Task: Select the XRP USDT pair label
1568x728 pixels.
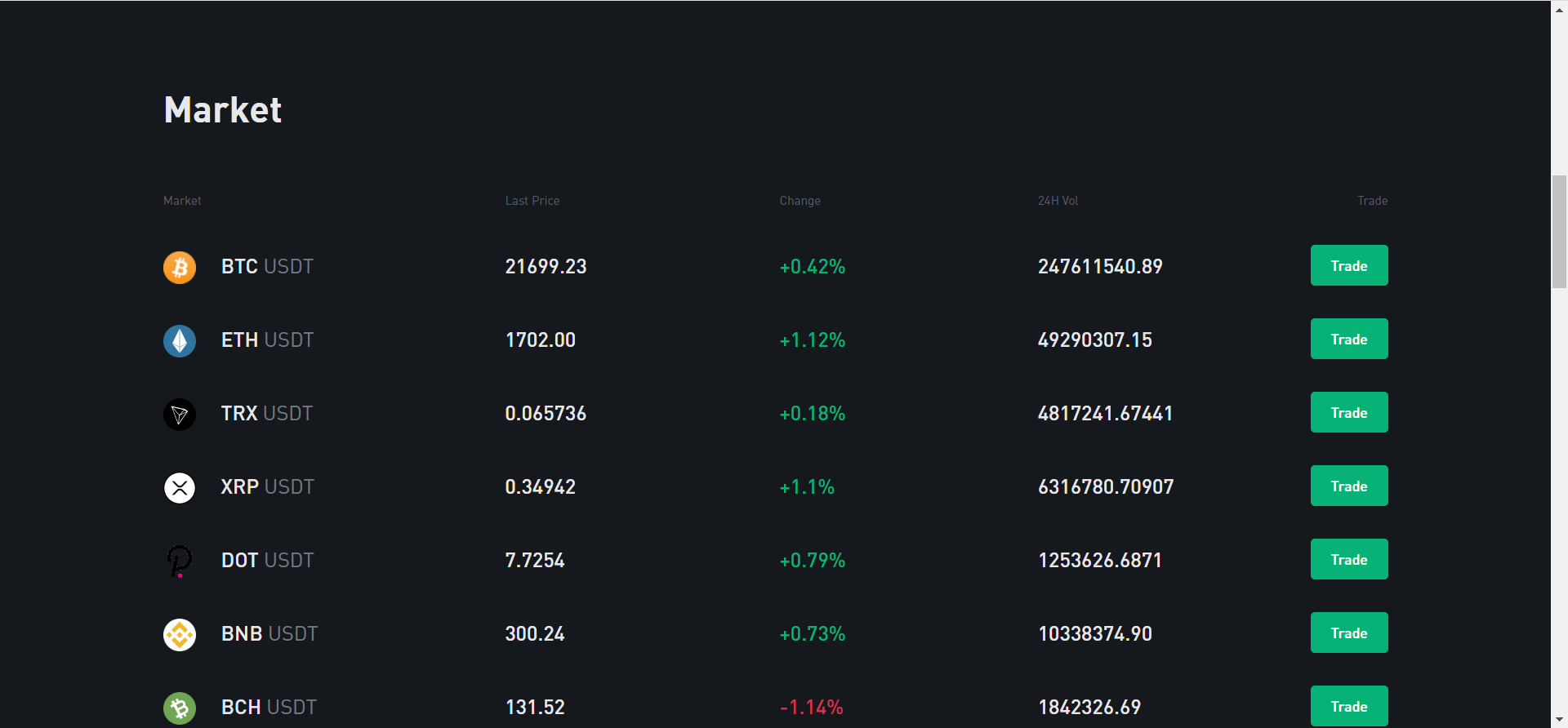Action: [267, 487]
